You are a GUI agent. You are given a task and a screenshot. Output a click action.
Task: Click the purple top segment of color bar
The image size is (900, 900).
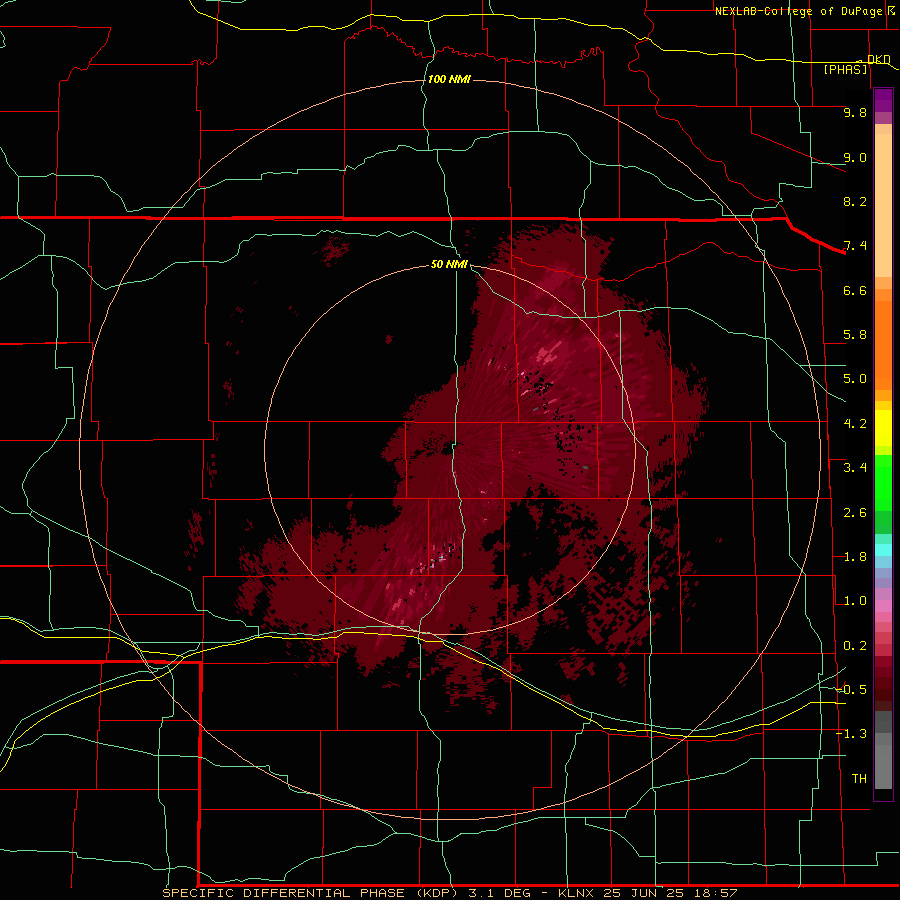[x=883, y=100]
